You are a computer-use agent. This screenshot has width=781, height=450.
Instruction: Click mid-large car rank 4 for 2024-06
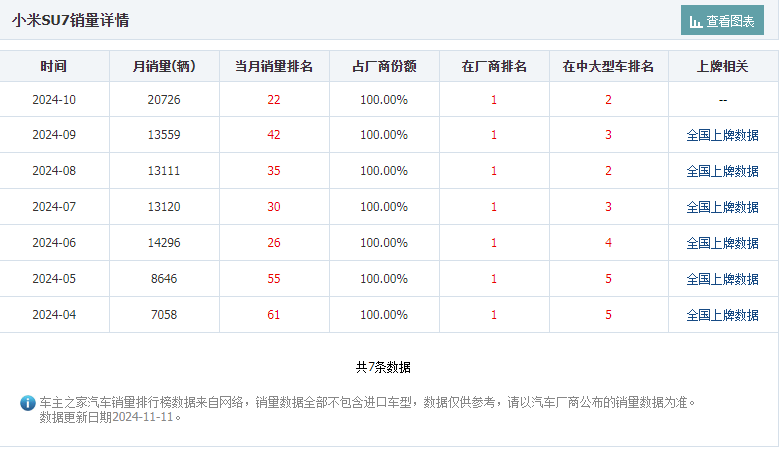tap(608, 243)
